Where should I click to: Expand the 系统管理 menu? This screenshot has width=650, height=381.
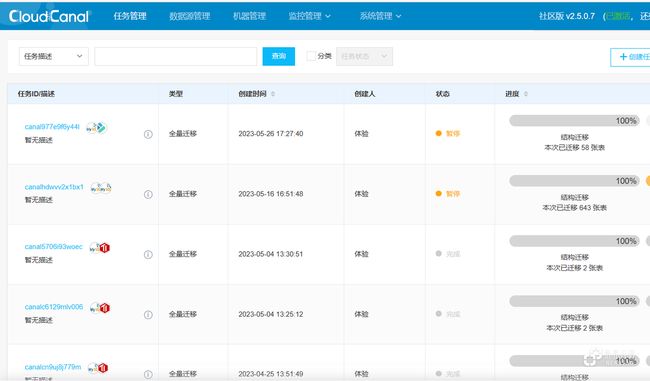[x=380, y=16]
